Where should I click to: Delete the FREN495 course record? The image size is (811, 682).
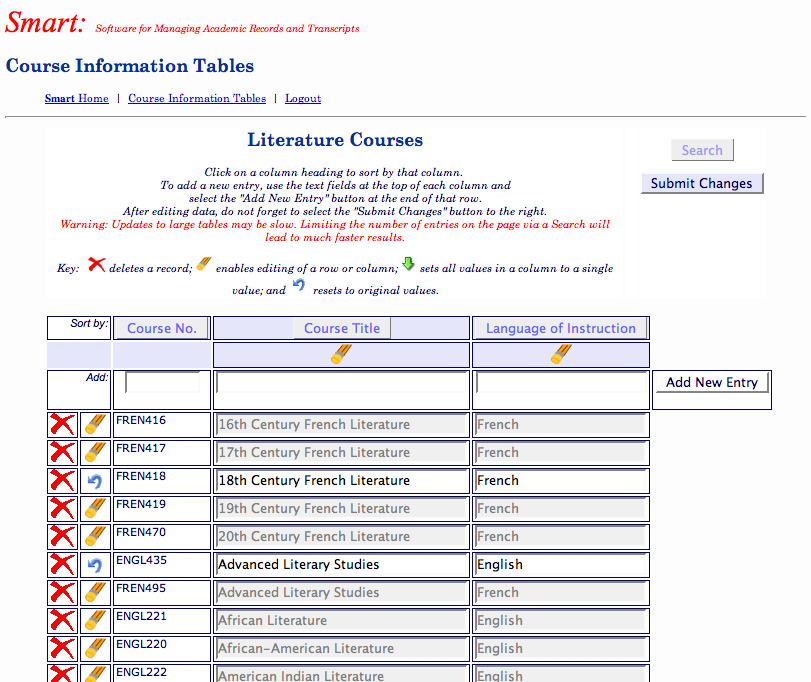(x=63, y=593)
